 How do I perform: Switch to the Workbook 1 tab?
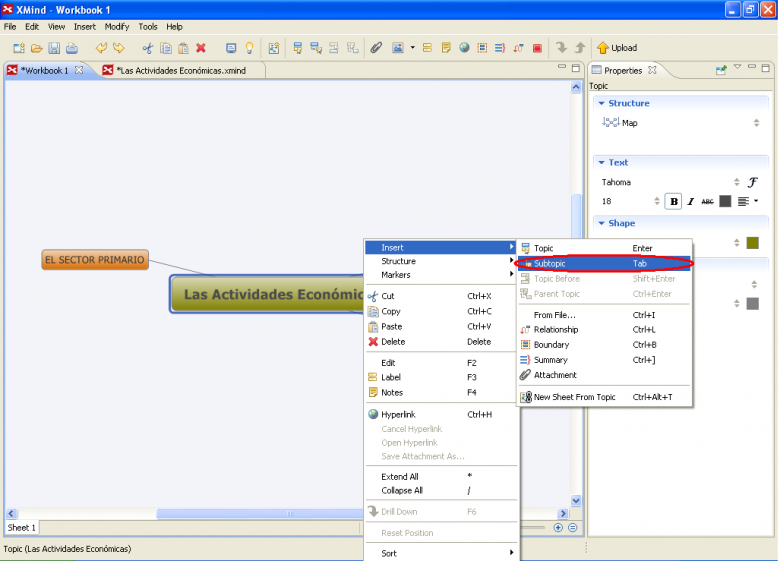point(44,71)
